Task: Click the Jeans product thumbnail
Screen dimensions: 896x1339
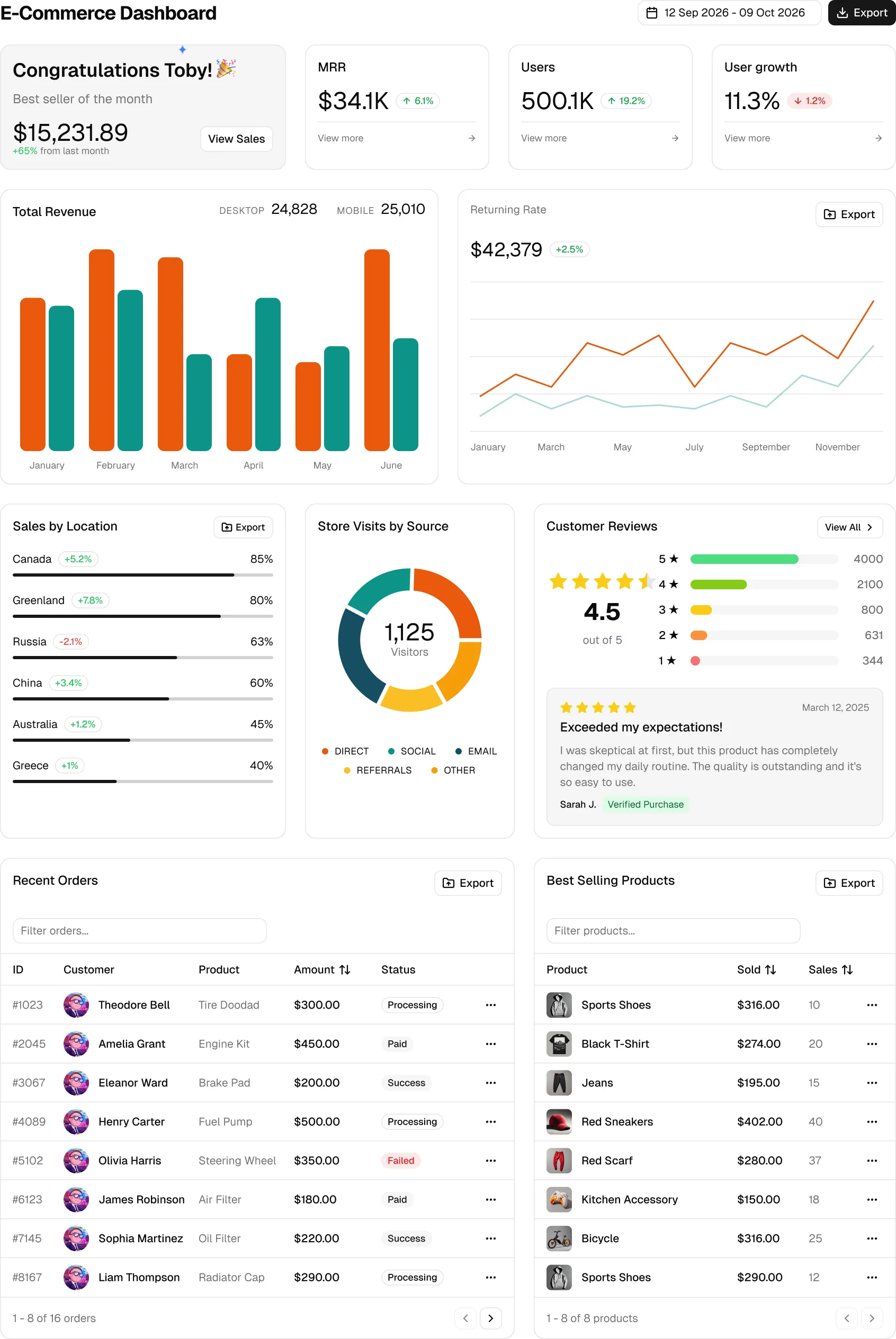Action: coord(559,1083)
